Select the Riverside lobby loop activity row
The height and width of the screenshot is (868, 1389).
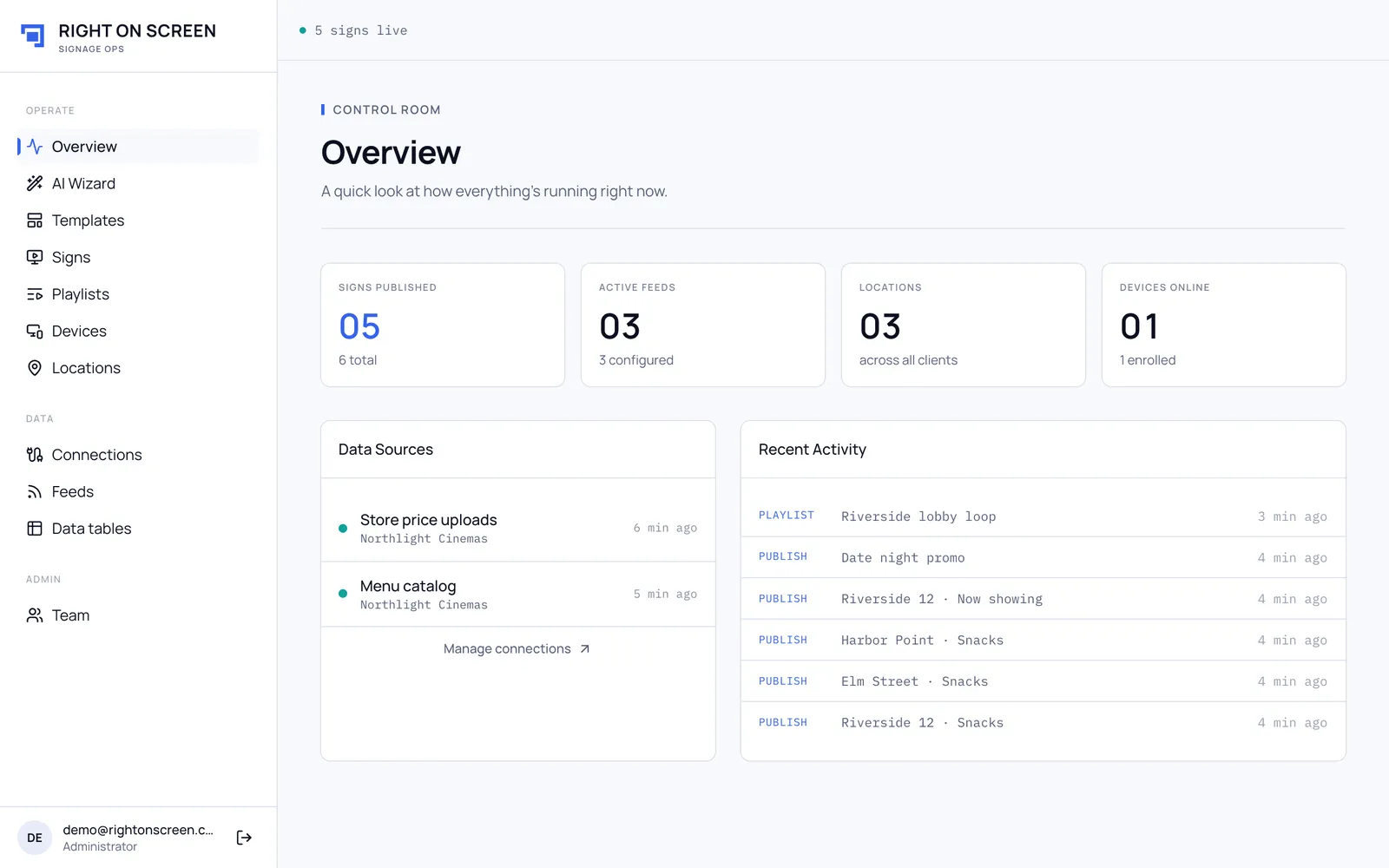click(1043, 516)
